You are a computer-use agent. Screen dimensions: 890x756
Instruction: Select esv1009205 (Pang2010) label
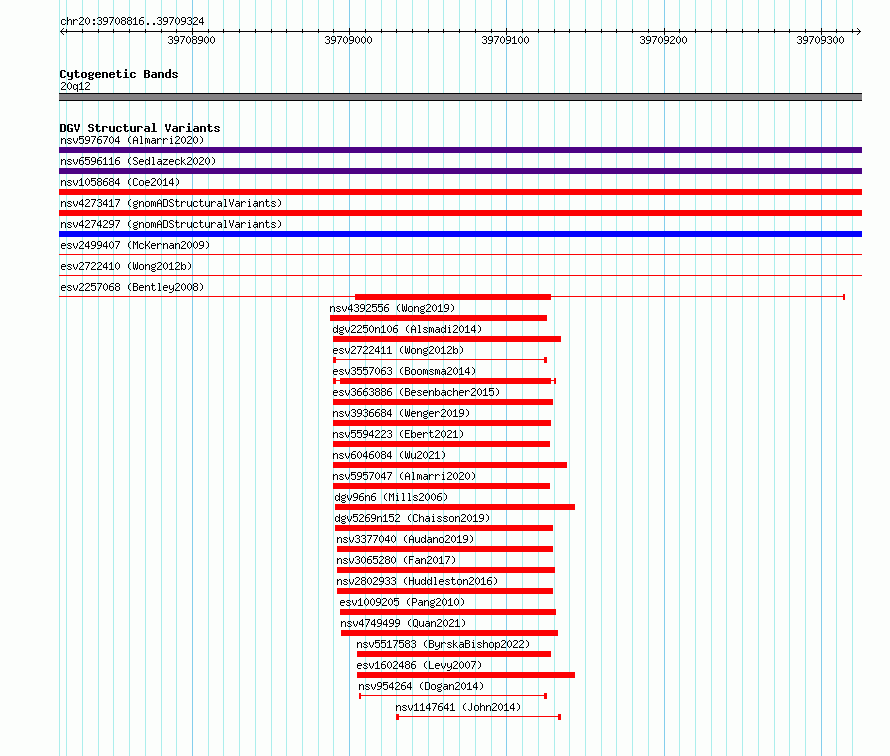coord(402,602)
